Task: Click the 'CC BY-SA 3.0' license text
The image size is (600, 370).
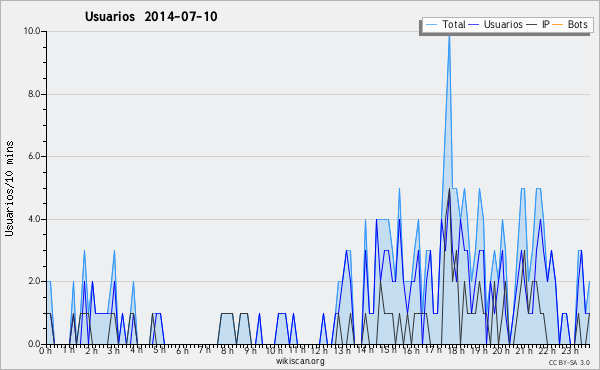Action: click(569, 362)
